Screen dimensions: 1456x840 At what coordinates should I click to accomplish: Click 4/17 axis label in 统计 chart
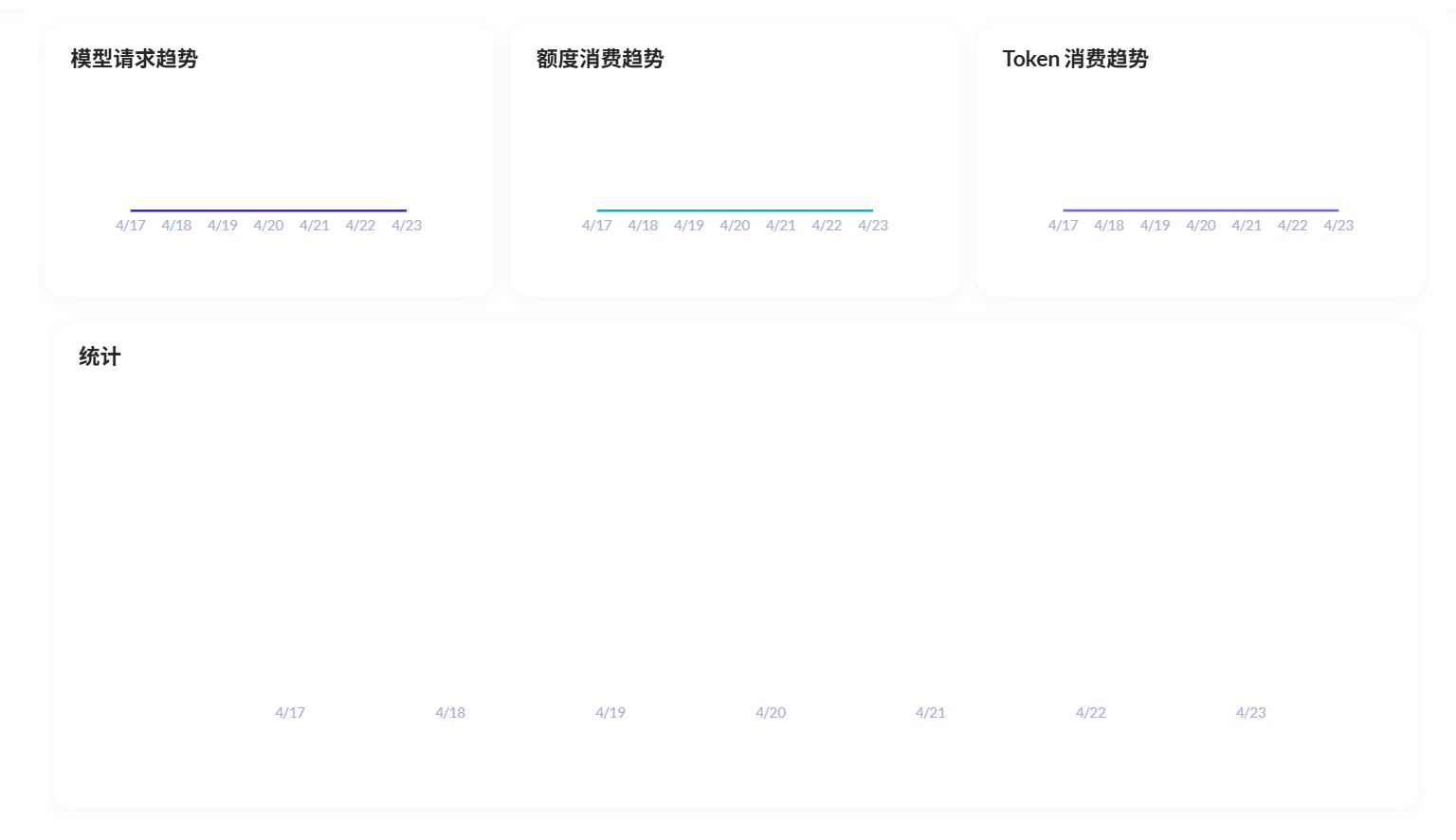click(290, 713)
